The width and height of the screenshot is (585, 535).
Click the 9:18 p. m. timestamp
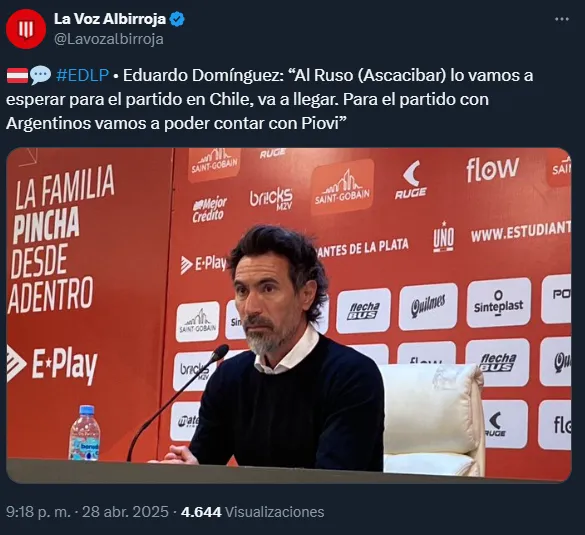click(38, 512)
